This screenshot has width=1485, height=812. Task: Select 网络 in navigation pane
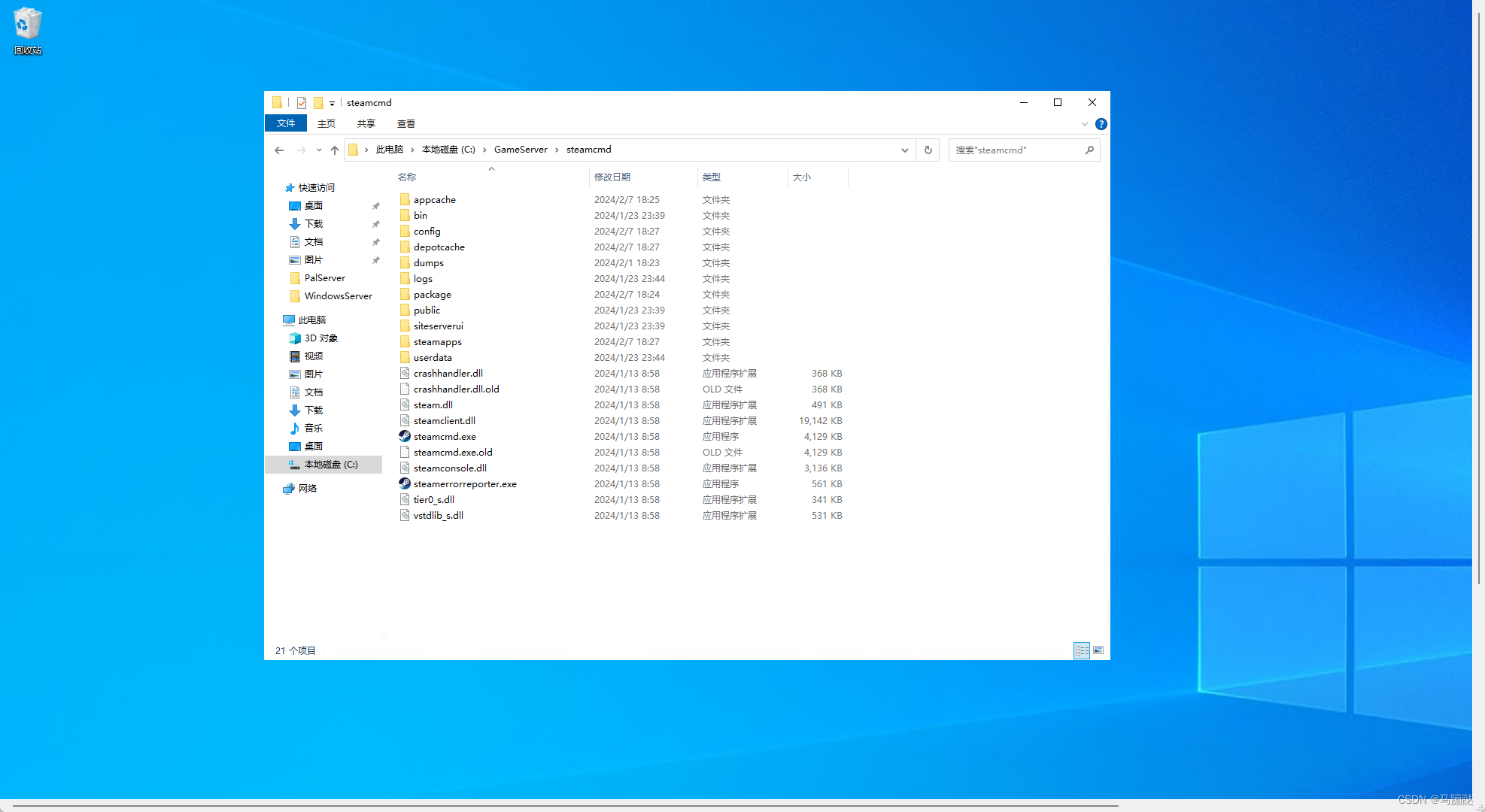[x=308, y=489]
